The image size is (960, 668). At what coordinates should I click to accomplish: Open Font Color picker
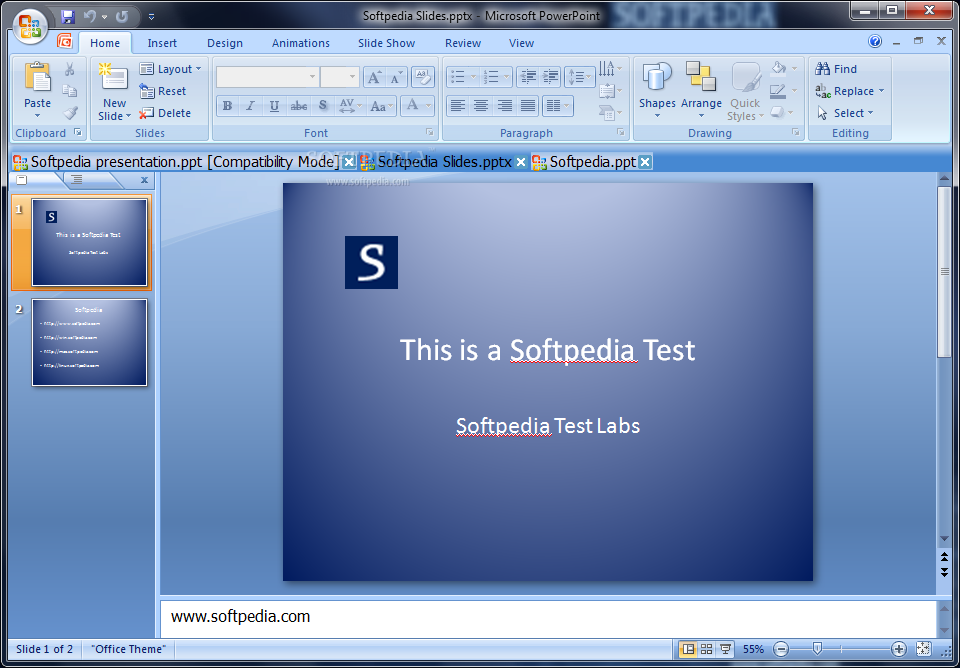417,106
